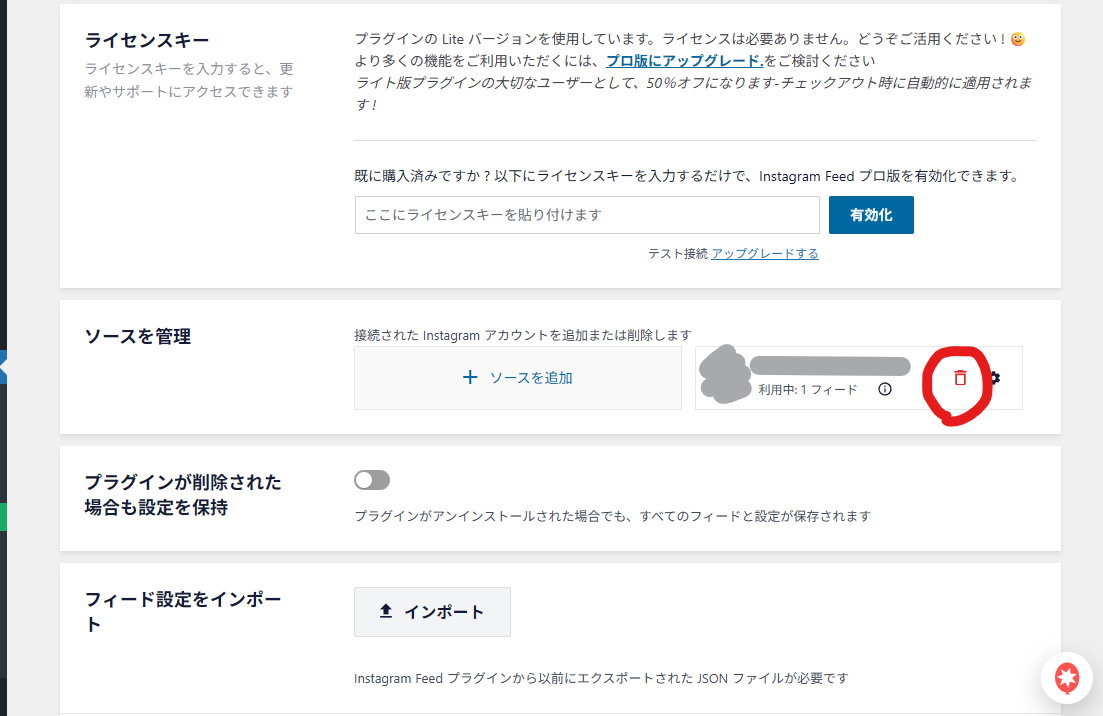Delete the connected Instagram source via trash icon
Viewport: 1103px width, 716px height.
960,378
